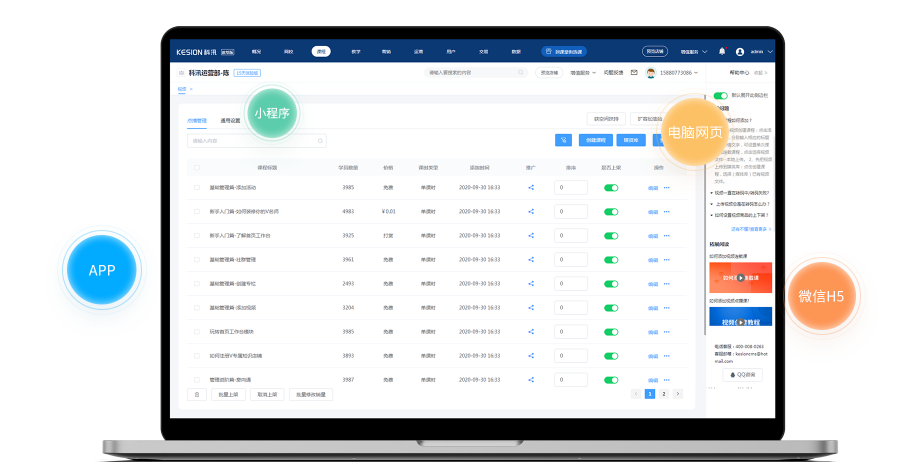
Task: Expand the admin account dropdown arrow
Action: coord(770,52)
